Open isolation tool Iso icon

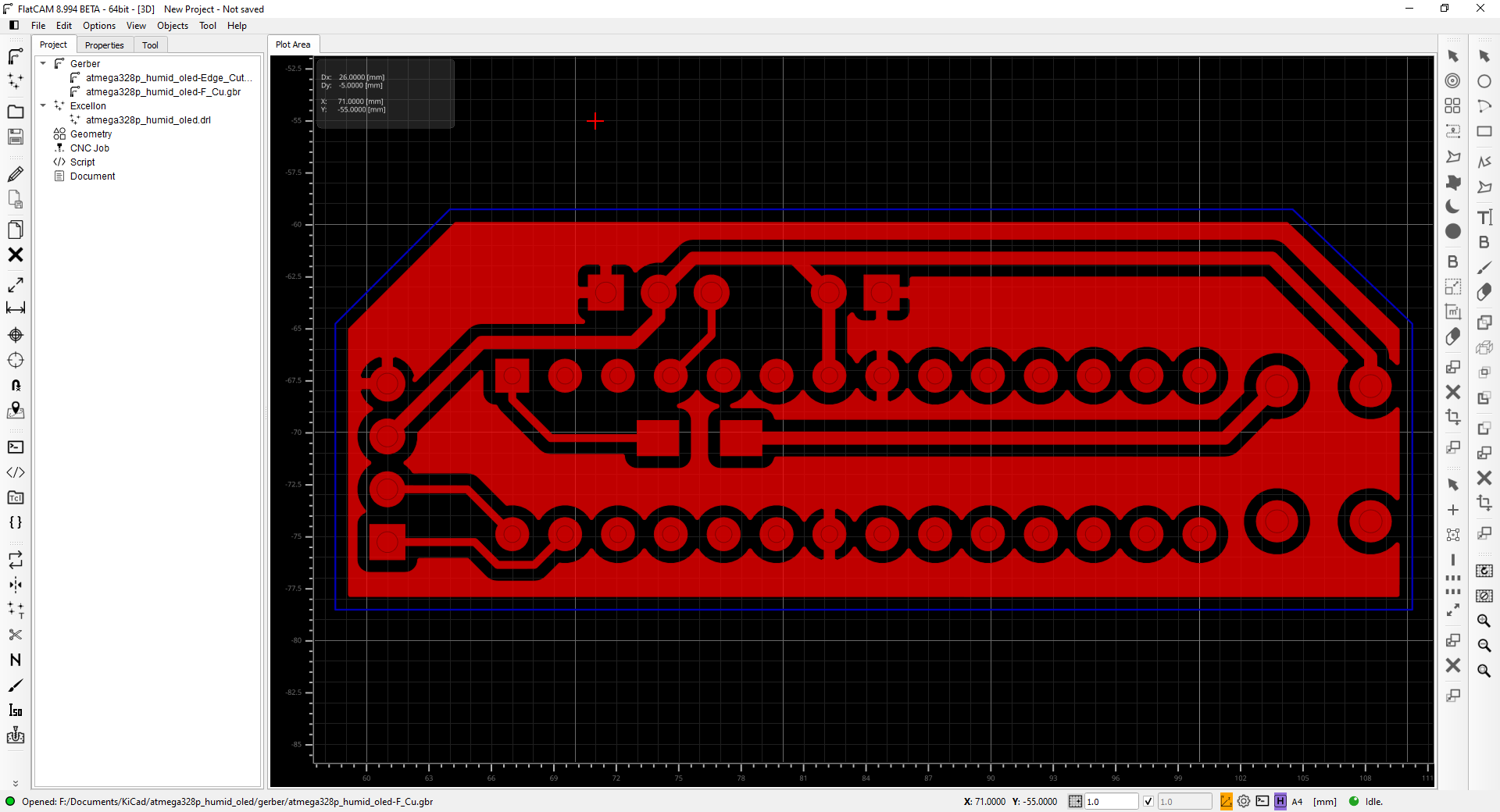pyautogui.click(x=16, y=710)
